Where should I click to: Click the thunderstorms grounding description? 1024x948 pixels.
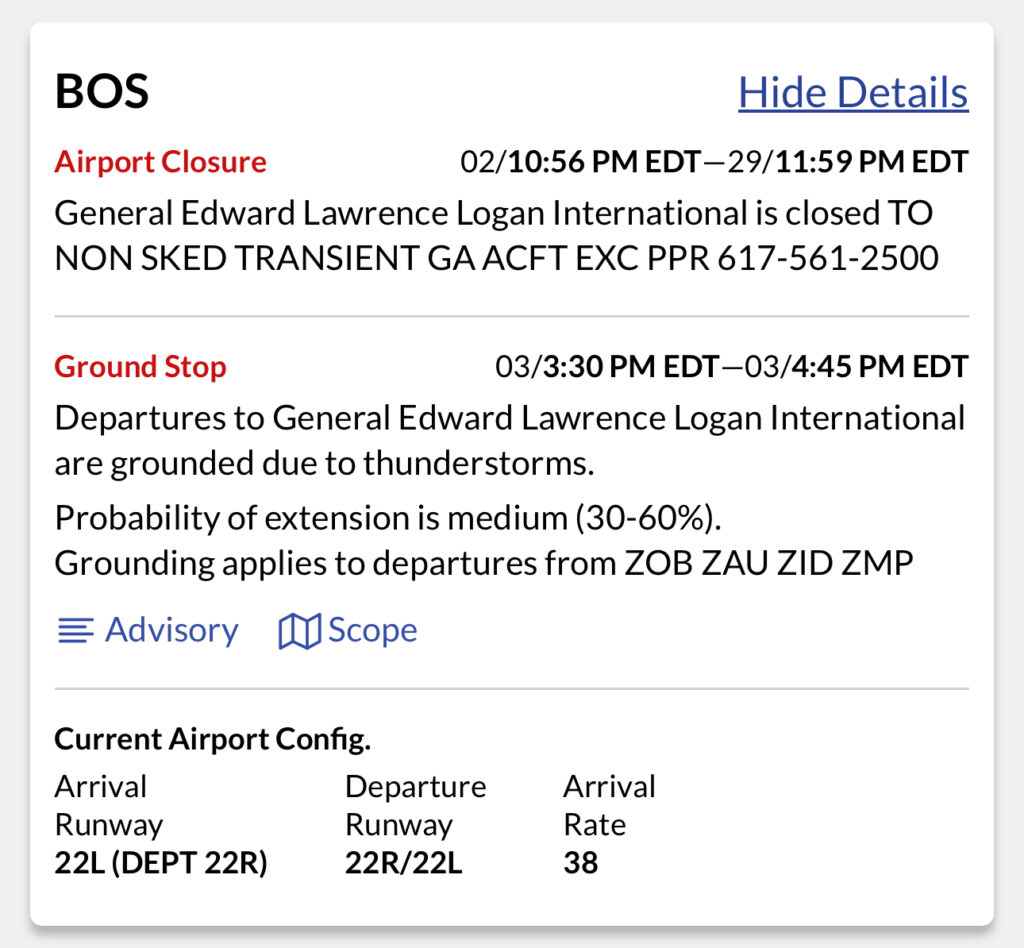(x=509, y=441)
